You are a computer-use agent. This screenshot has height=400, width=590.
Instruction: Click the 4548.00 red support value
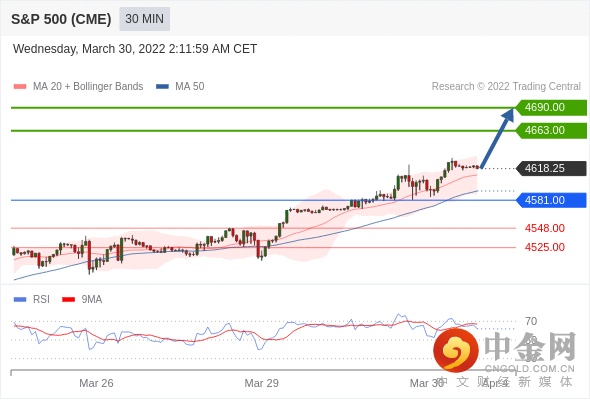tap(545, 228)
